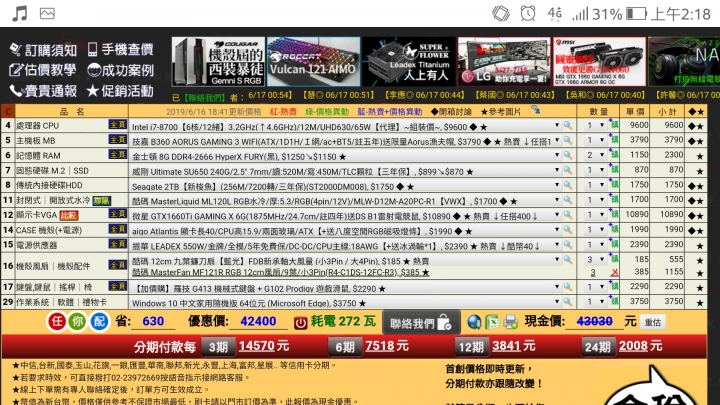Open MSI GTX 1660 graphics card banner
Image resolution: width=720 pixels, height=405 pixels.
pos(600,62)
